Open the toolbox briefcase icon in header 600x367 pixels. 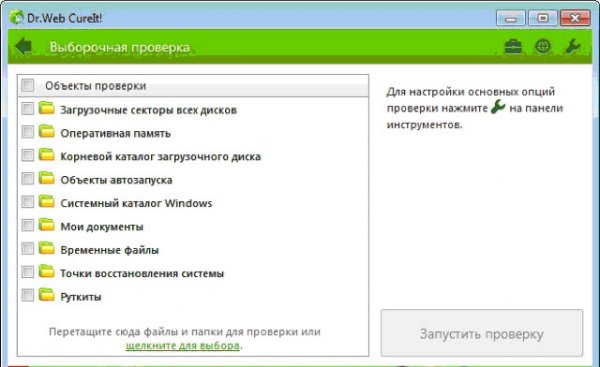(x=513, y=47)
